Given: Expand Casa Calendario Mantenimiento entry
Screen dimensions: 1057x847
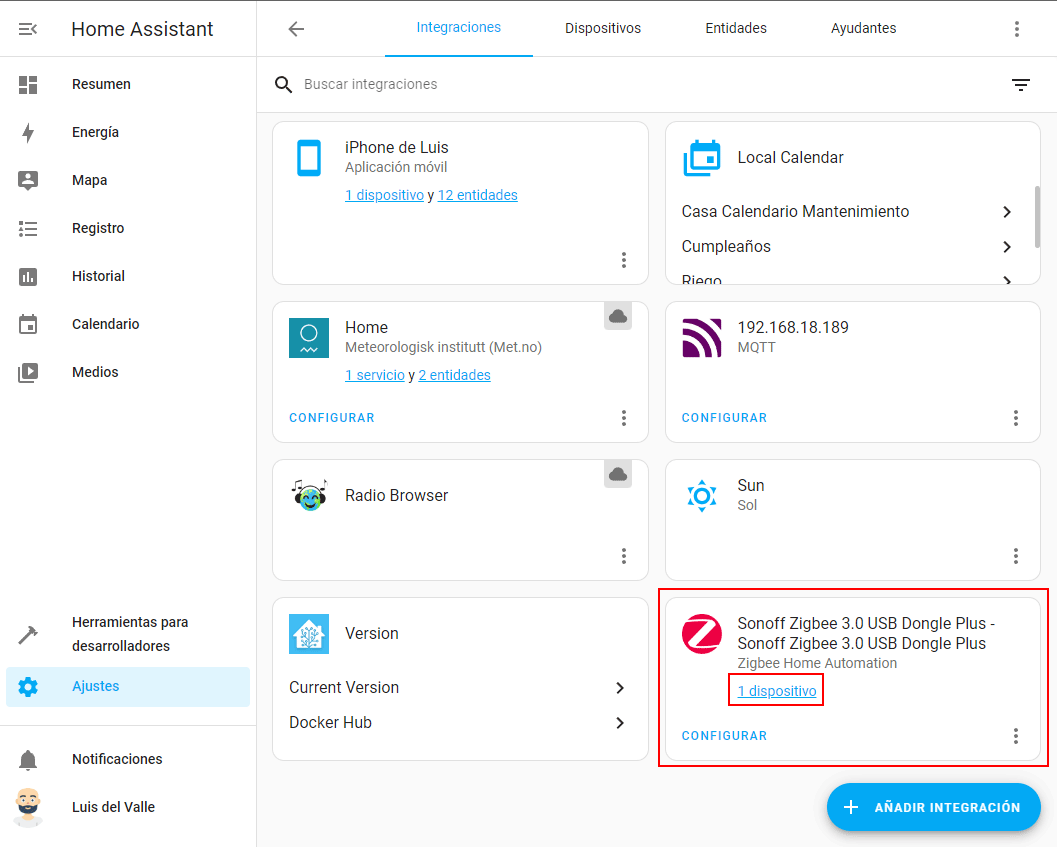Looking at the screenshot, I should coord(1006,212).
